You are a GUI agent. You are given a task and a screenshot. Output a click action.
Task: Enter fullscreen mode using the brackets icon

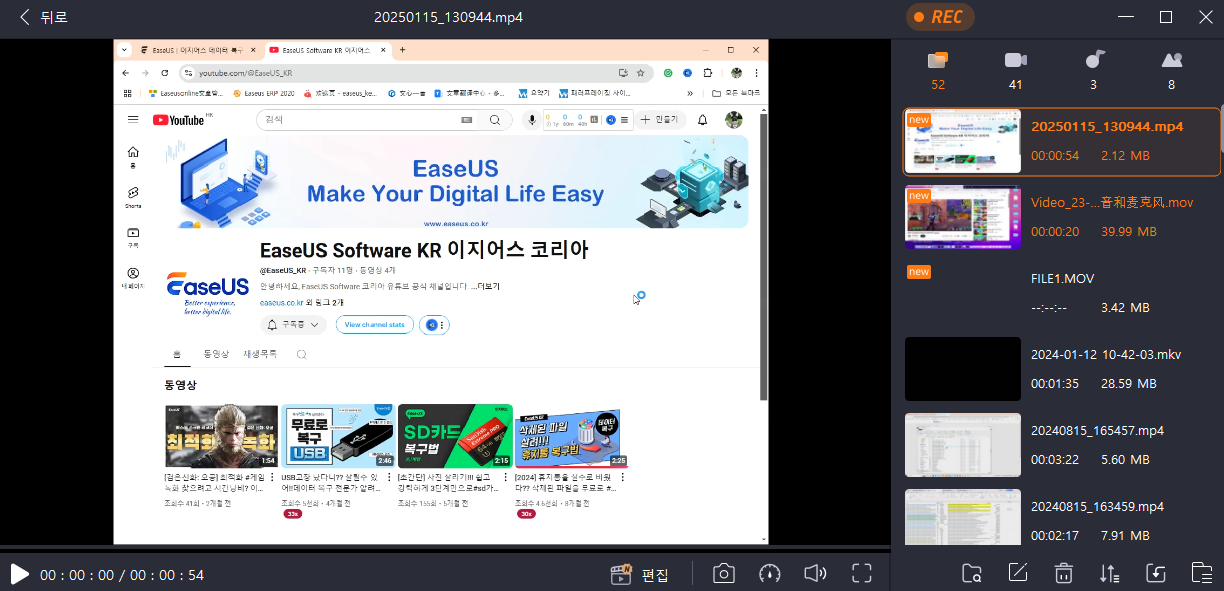click(x=862, y=573)
